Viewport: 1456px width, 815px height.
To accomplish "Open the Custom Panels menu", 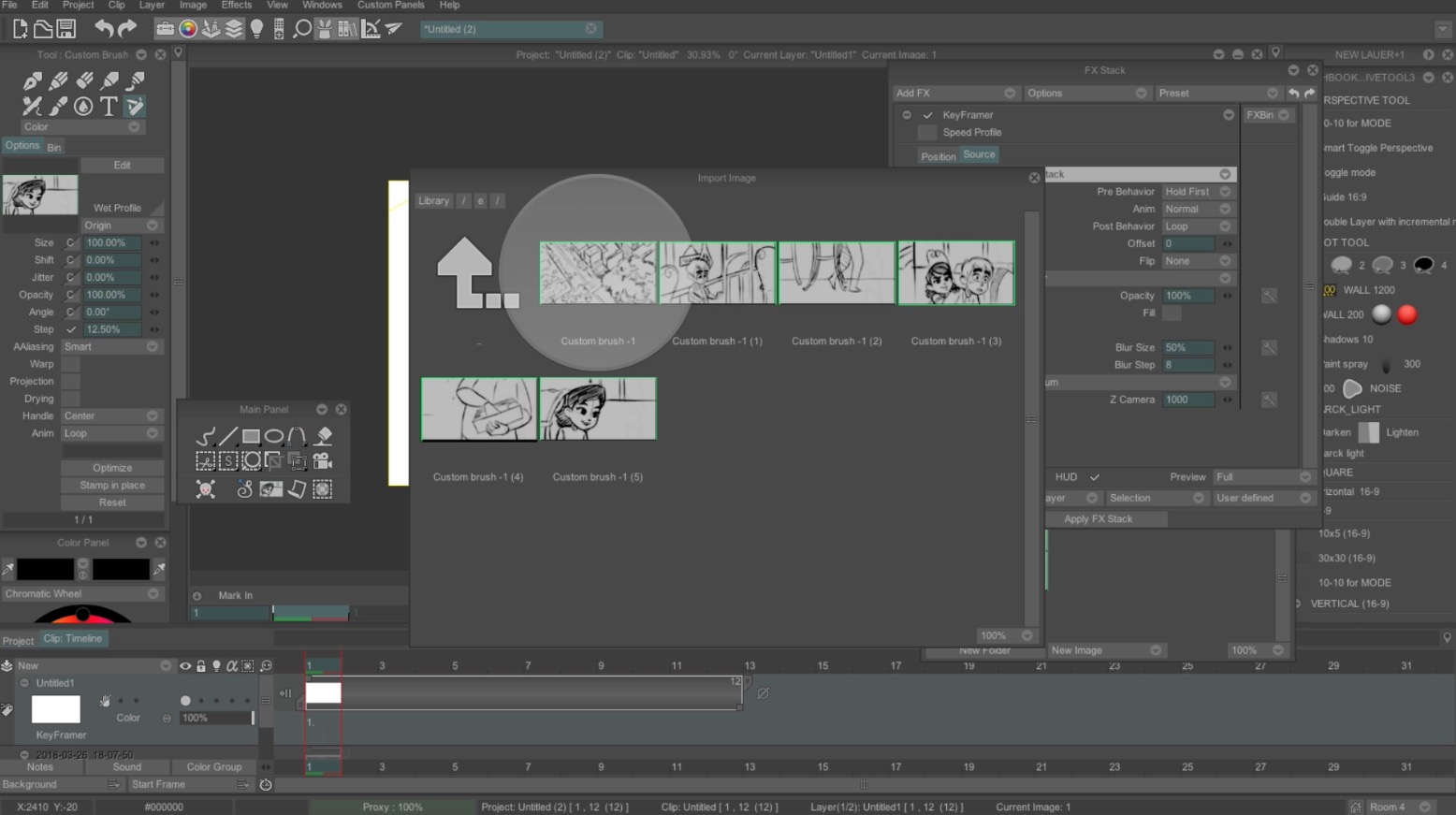I will pos(390,5).
